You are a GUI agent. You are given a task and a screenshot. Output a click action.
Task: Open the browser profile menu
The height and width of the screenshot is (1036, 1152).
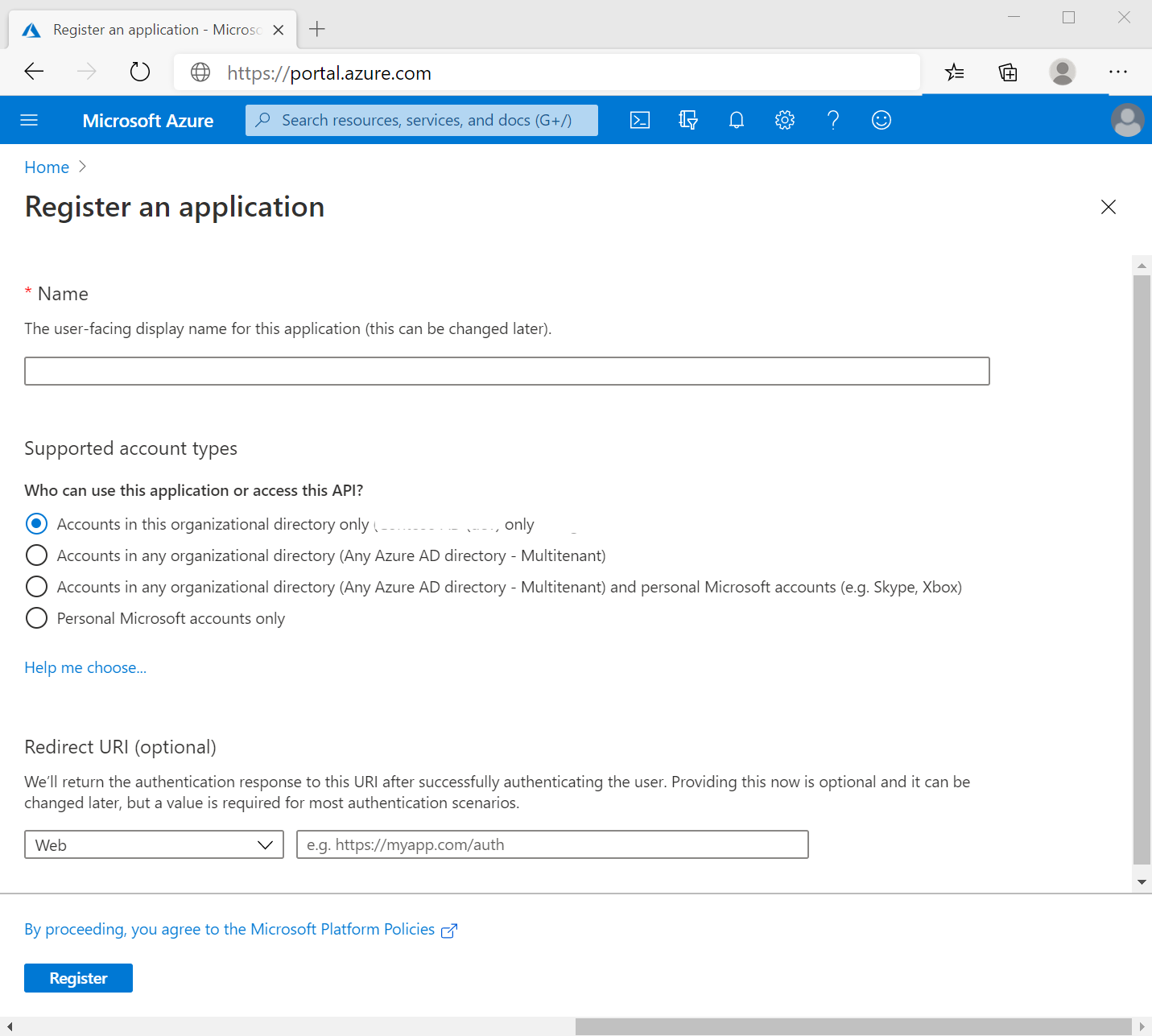pos(1063,72)
